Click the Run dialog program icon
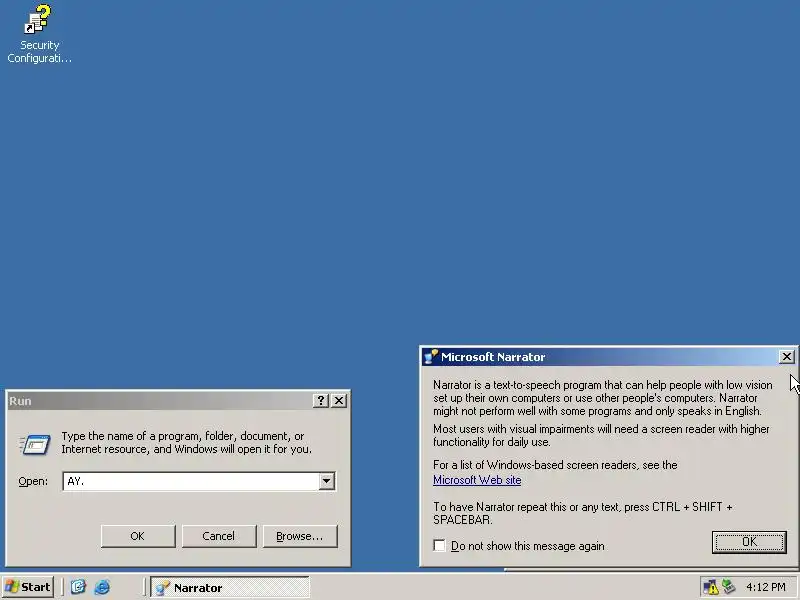The height and width of the screenshot is (600, 800). (35, 444)
